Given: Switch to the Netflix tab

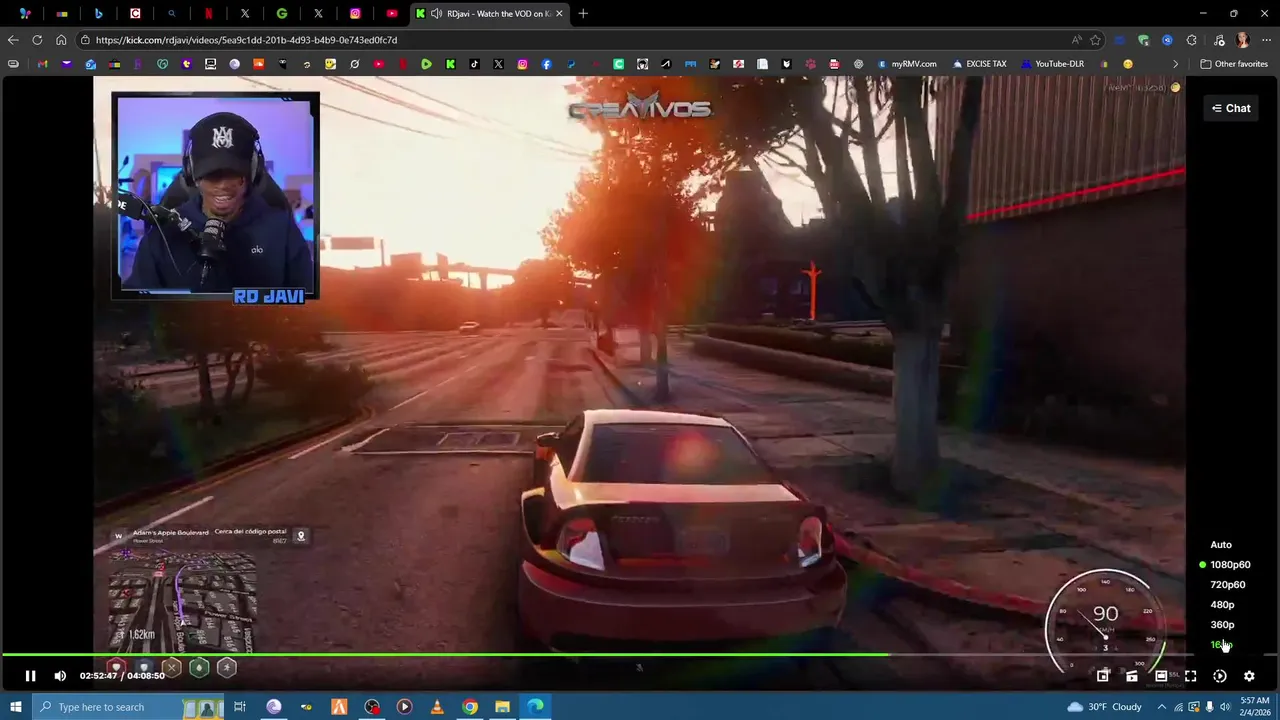Looking at the screenshot, I should coord(208,13).
